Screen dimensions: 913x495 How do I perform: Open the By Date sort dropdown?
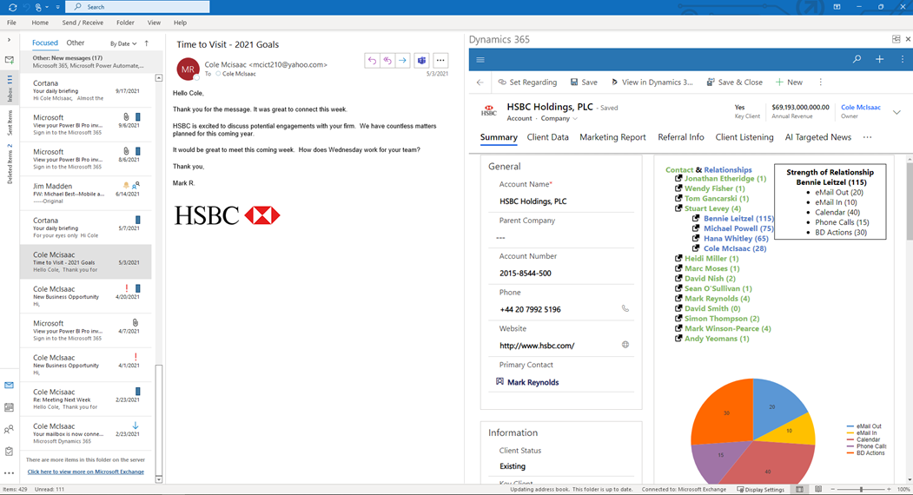(123, 44)
